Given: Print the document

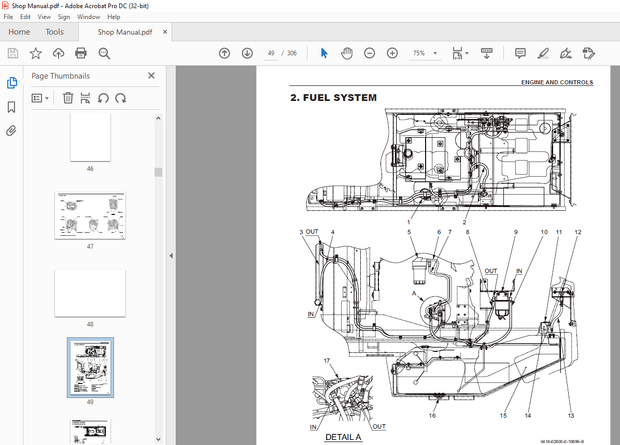Looking at the screenshot, I should (x=81, y=53).
